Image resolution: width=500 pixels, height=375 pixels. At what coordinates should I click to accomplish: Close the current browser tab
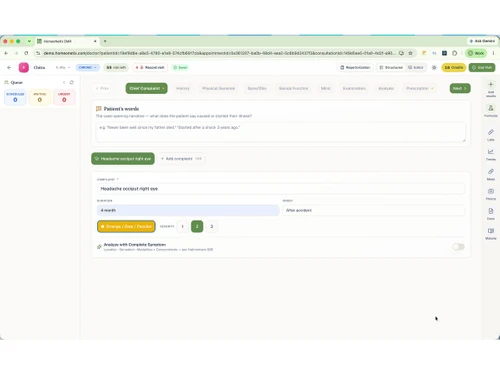95,41
